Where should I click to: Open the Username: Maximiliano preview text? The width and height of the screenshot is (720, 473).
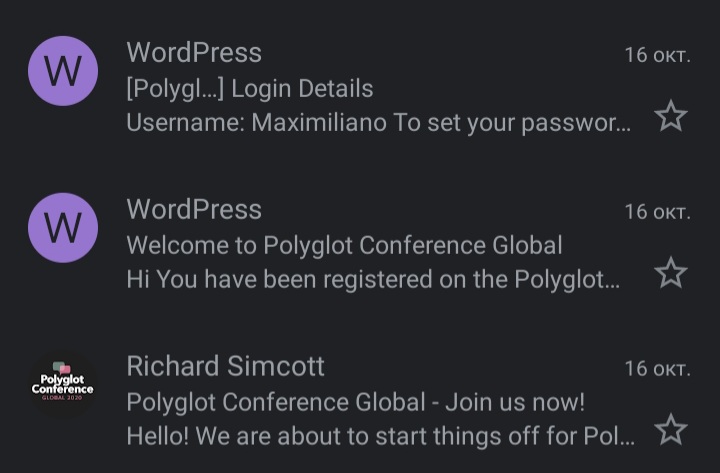pos(379,123)
